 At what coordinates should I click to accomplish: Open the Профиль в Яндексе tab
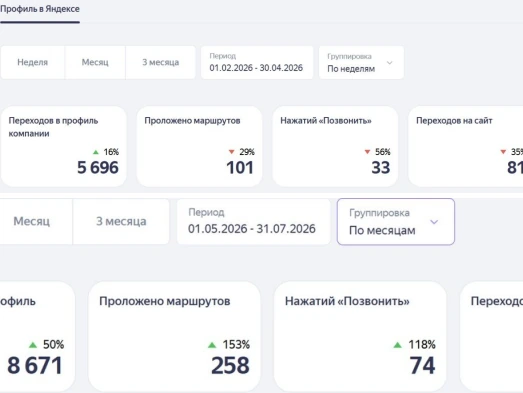40,9
